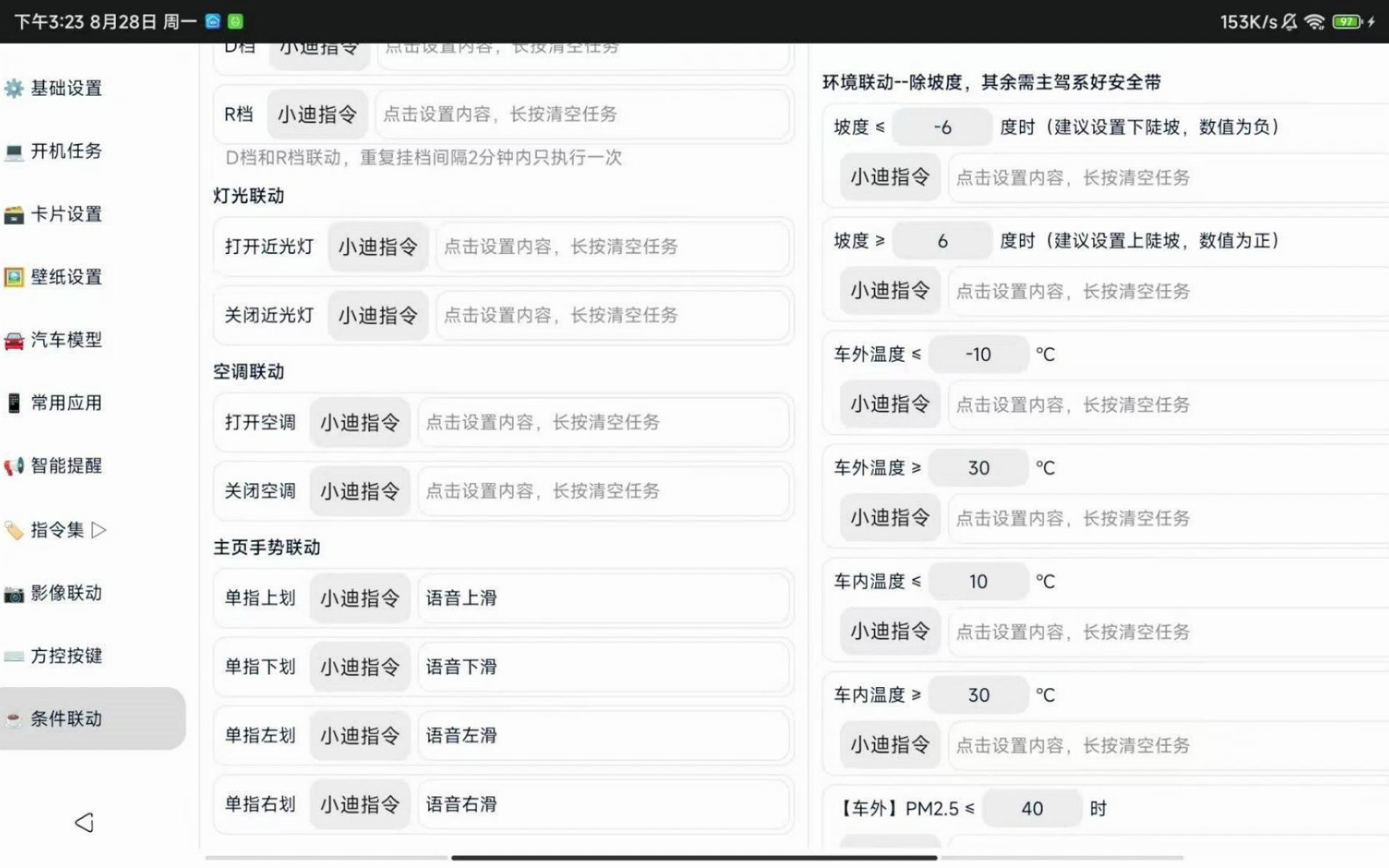Tap the bottom horizontal gesture bar
The height and width of the screenshot is (868, 1389).
[694, 858]
